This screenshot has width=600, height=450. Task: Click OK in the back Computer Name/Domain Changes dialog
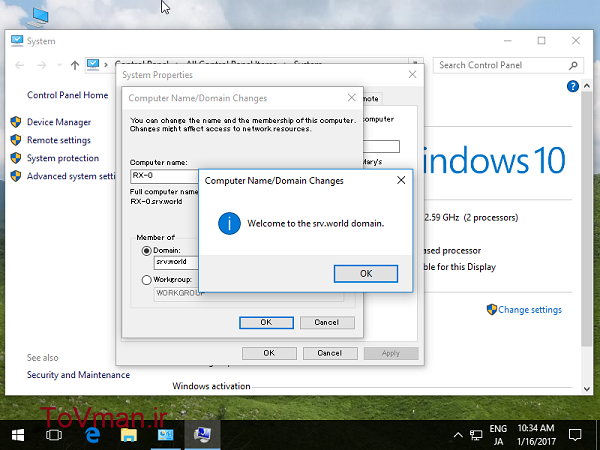click(x=266, y=323)
